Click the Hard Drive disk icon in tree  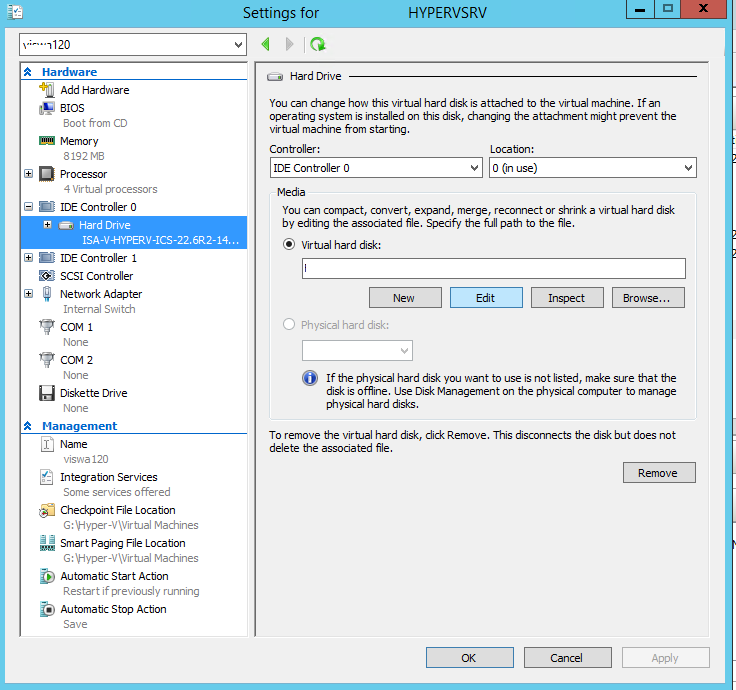(66, 225)
